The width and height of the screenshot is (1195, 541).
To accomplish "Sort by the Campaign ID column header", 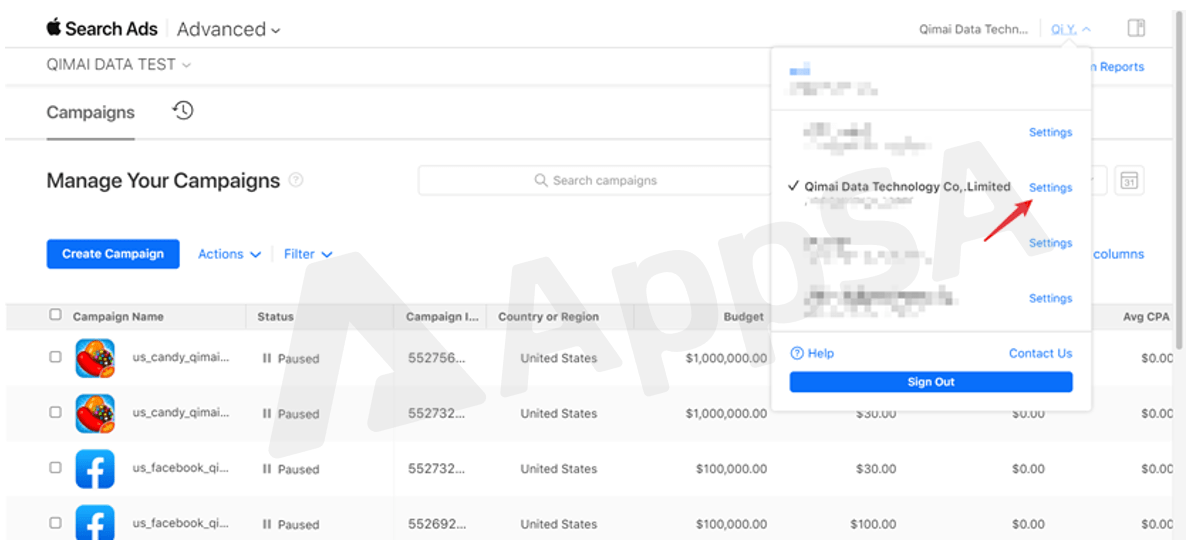I will (x=442, y=316).
